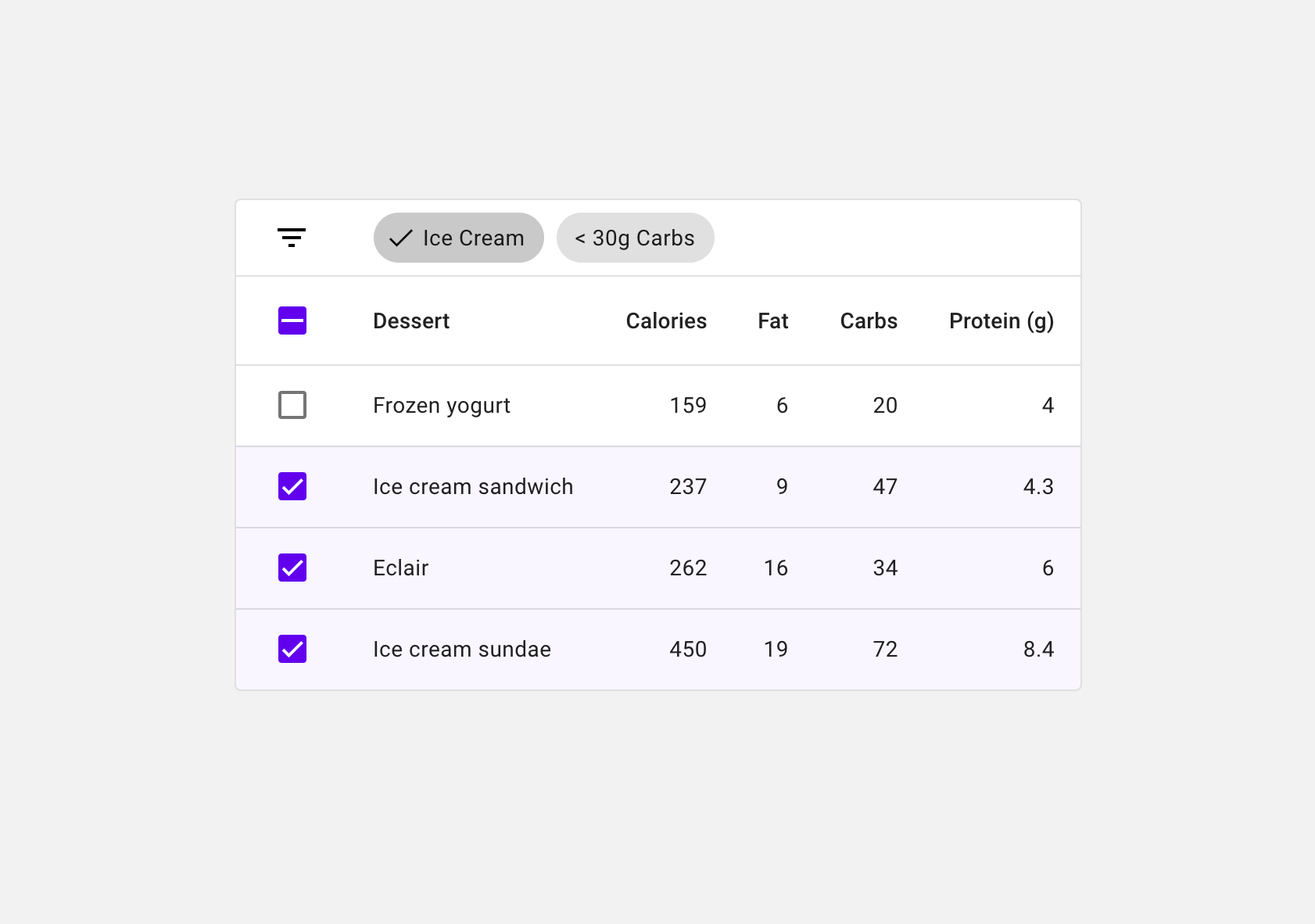The image size is (1315, 924).
Task: Click the 450 calories cell
Action: click(688, 649)
